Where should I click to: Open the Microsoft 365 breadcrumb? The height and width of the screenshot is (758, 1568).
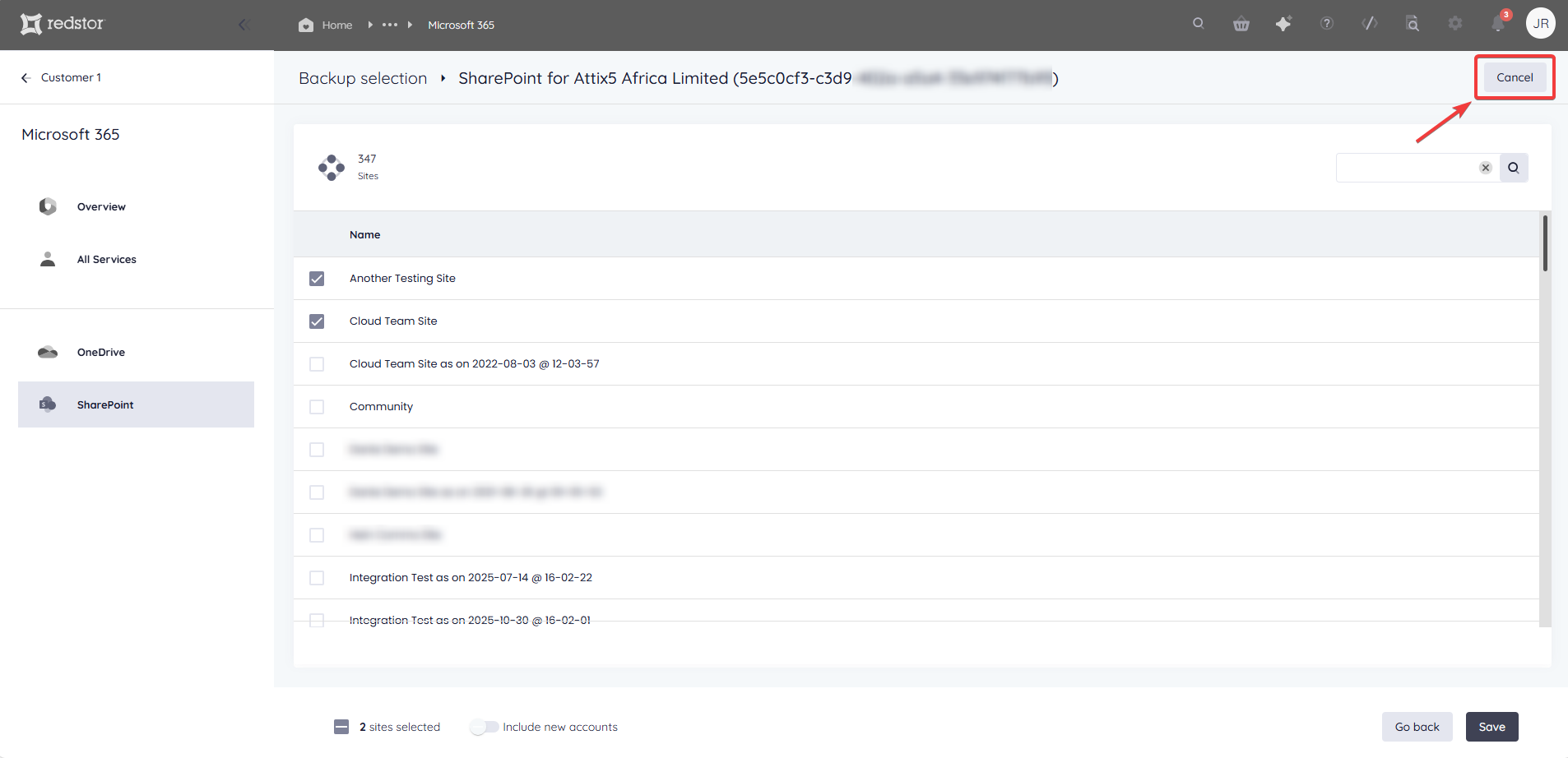[x=461, y=25]
